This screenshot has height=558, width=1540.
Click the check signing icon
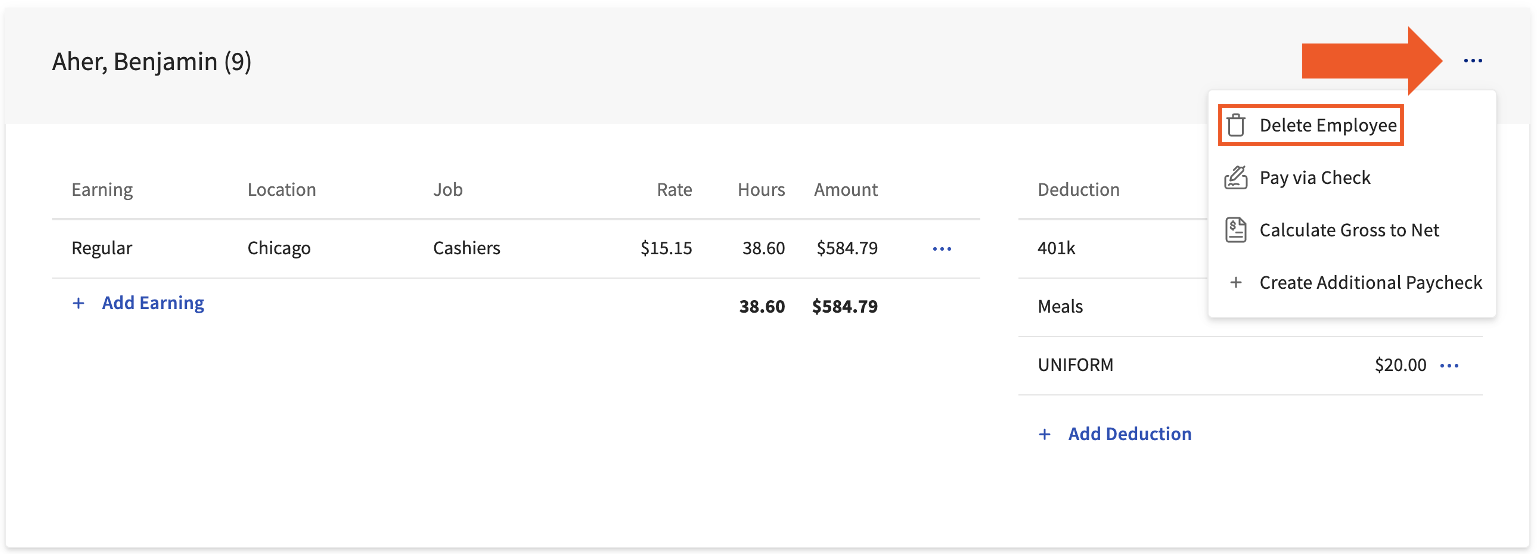[x=1236, y=178]
